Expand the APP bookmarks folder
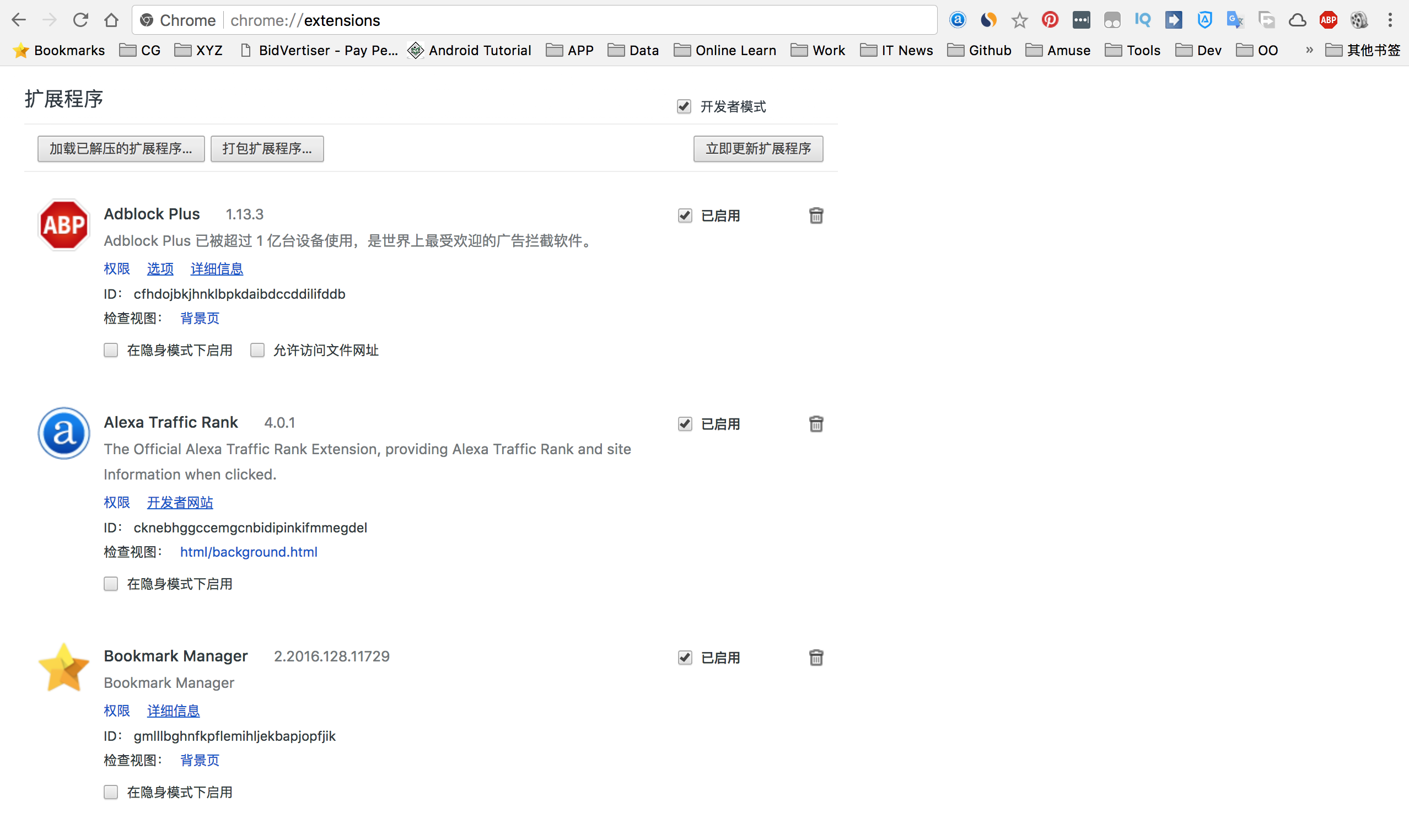Screen dimensions: 1409x840 point(569,50)
